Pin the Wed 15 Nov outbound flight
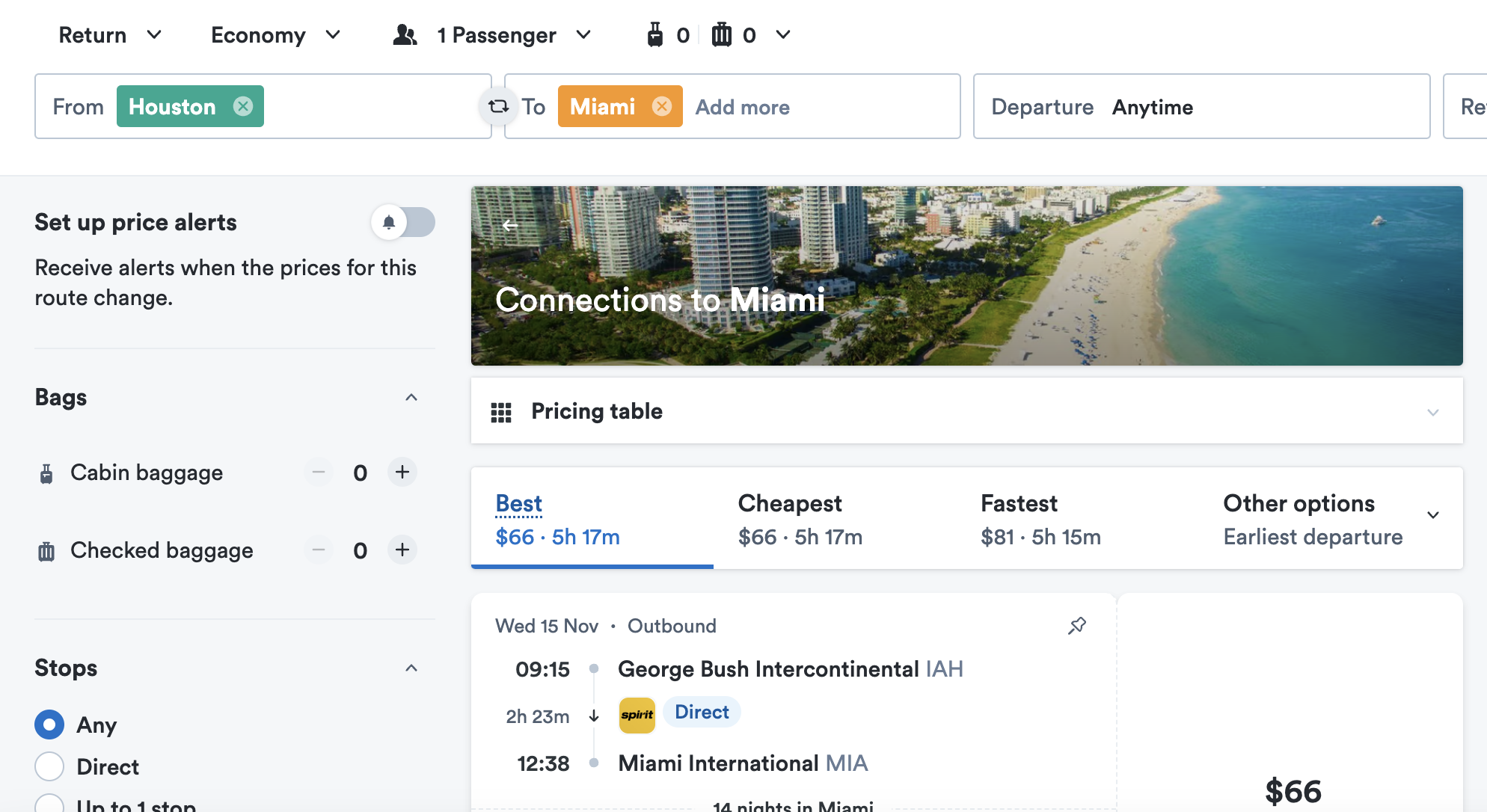The image size is (1487, 812). [x=1077, y=625]
